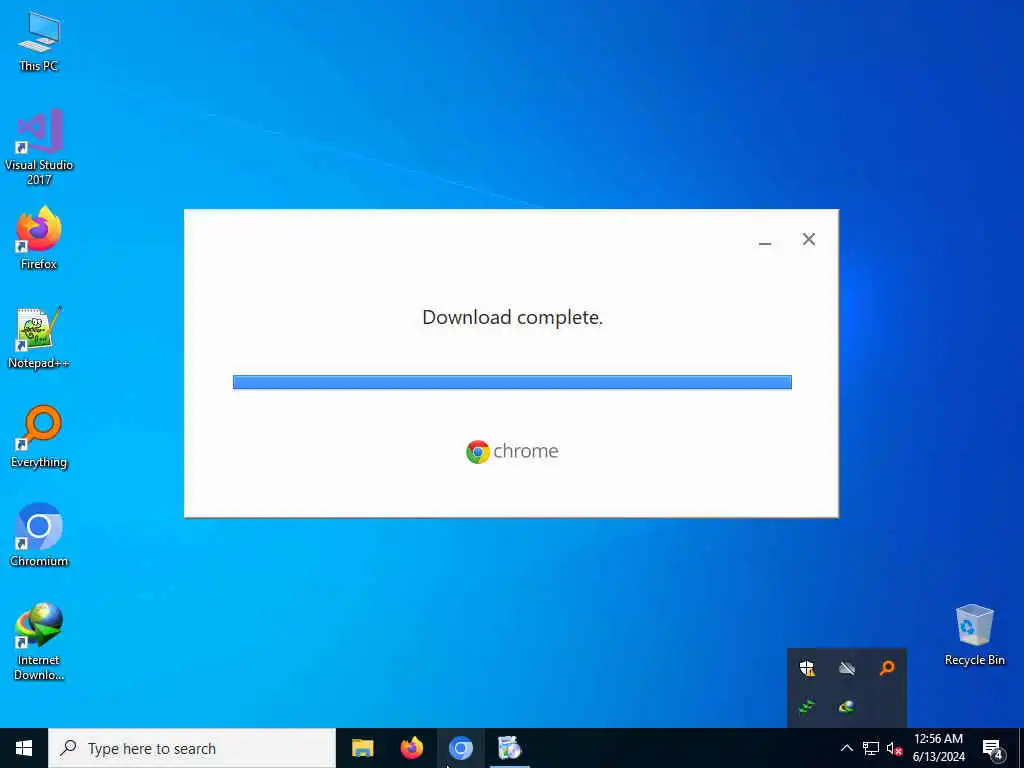The height and width of the screenshot is (768, 1024).
Task: Click the "Download complete." text
Action: pyautogui.click(x=512, y=317)
